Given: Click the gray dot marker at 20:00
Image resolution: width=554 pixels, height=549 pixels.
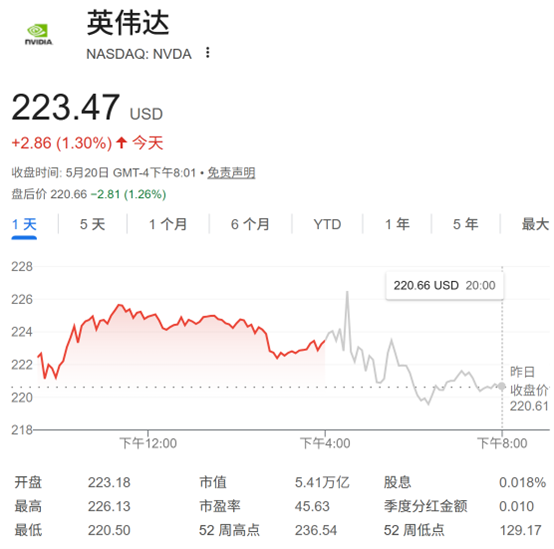Looking at the screenshot, I should coord(502,386).
